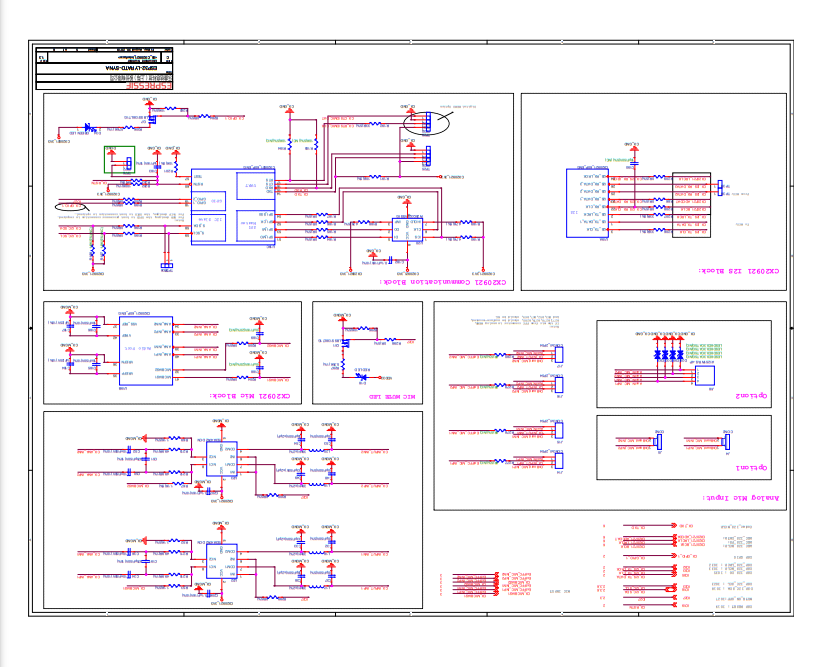Click the black-circled net label near IC

(71, 206)
